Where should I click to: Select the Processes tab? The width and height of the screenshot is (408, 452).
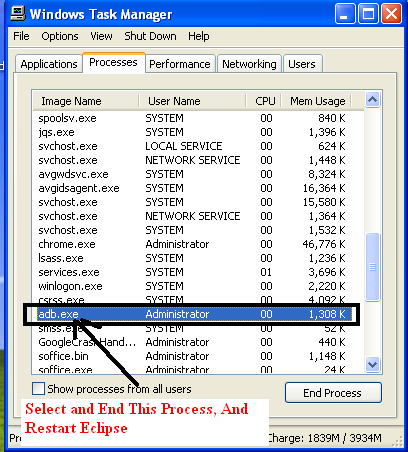coord(113,62)
